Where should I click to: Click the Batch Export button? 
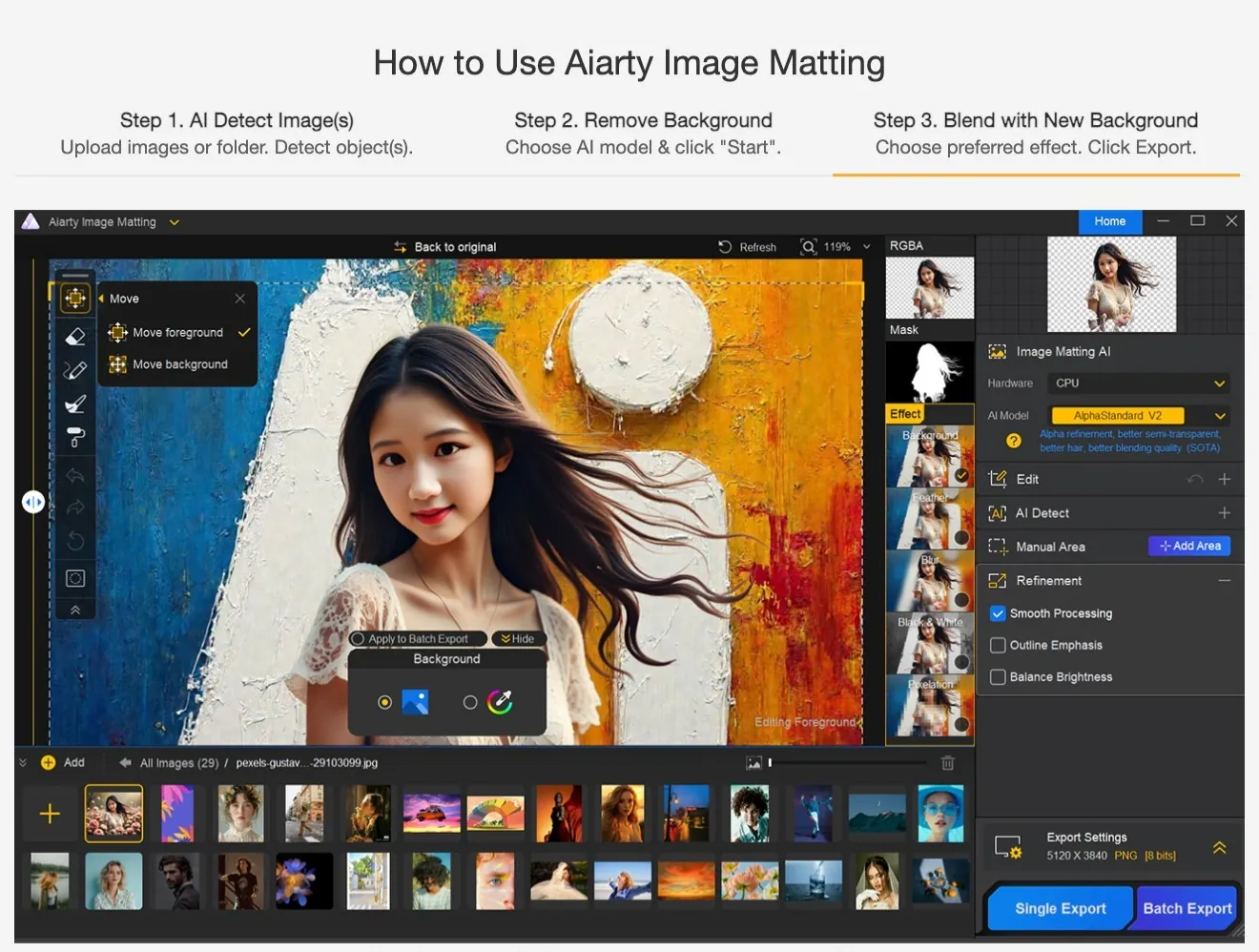1186,907
